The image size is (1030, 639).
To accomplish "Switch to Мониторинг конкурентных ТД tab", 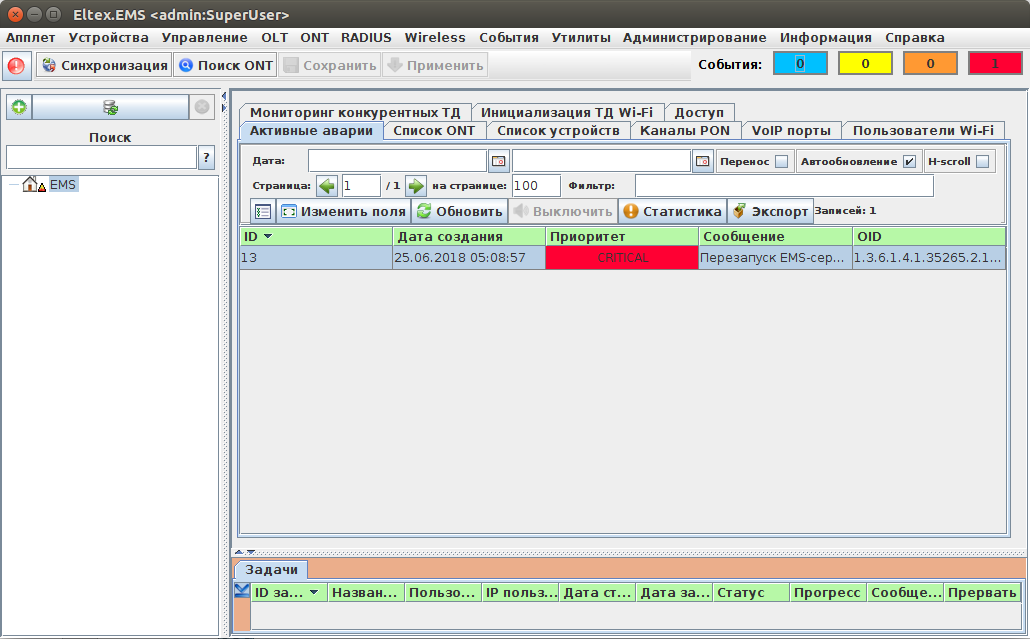I will pos(355,112).
